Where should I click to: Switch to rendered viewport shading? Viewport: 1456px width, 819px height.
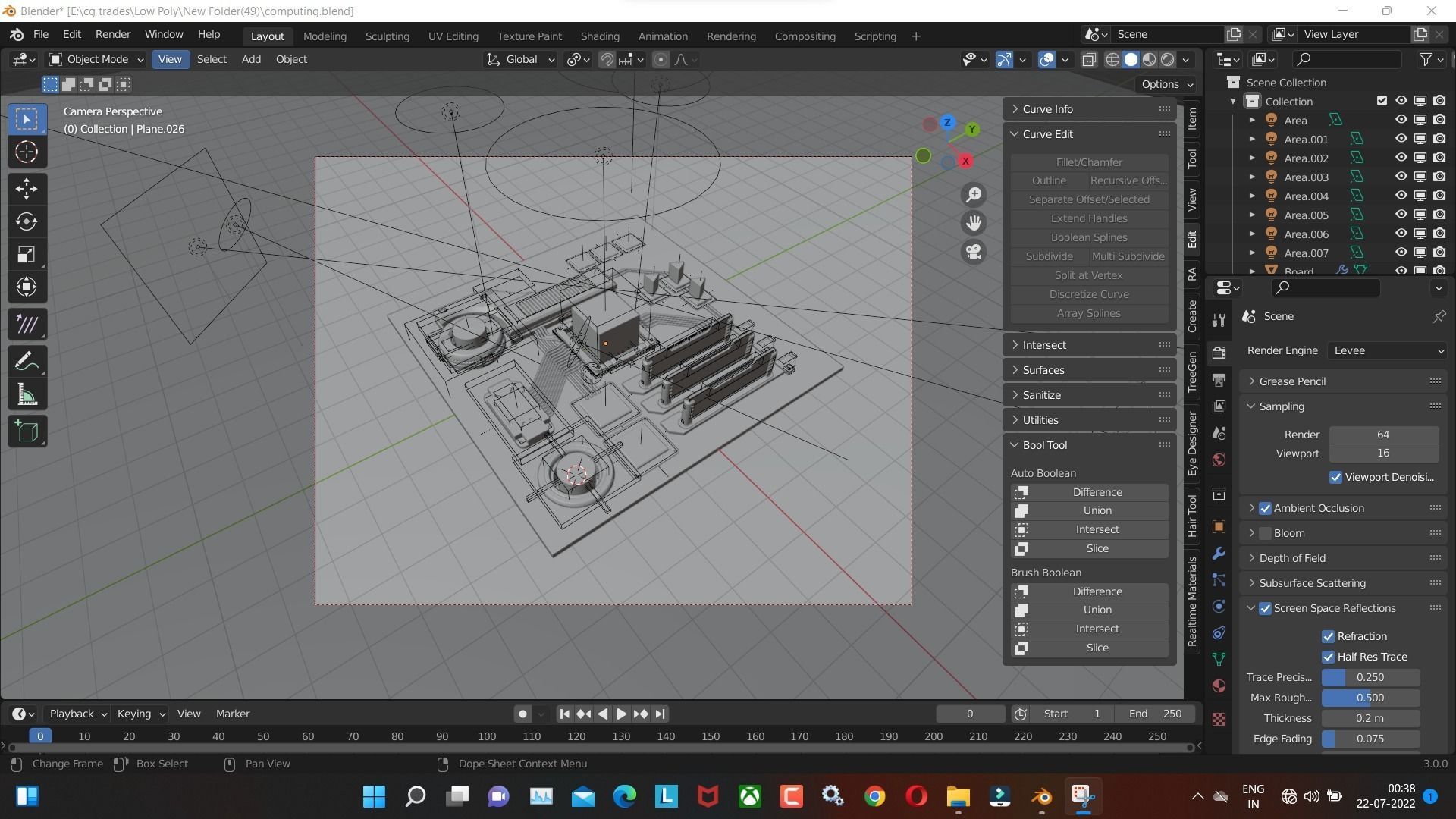1168,60
